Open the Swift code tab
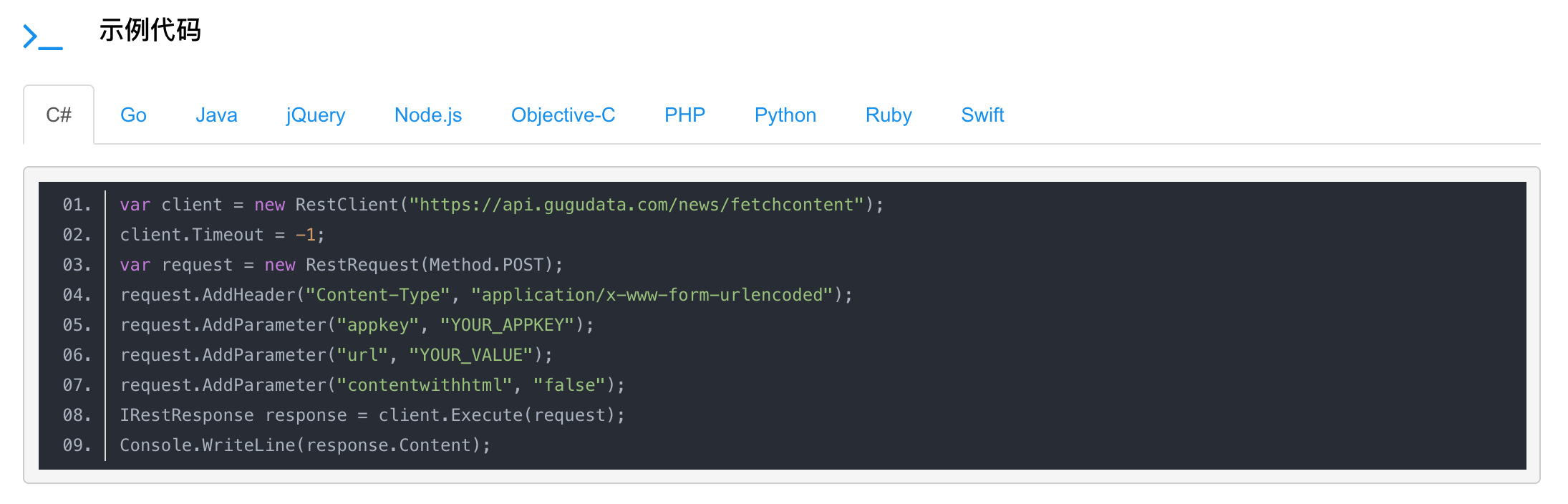Image resolution: width=1568 pixels, height=504 pixels. (x=982, y=115)
